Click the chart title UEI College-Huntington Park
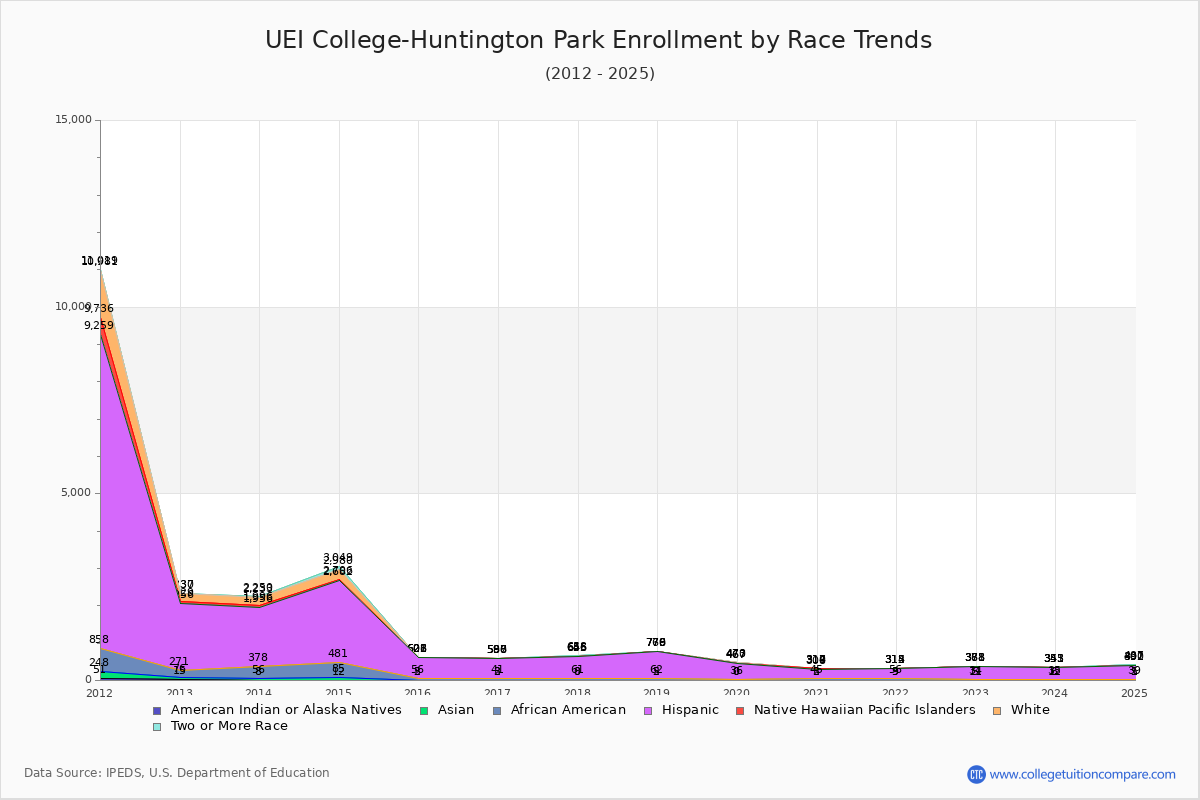The image size is (1200, 800). (x=598, y=40)
